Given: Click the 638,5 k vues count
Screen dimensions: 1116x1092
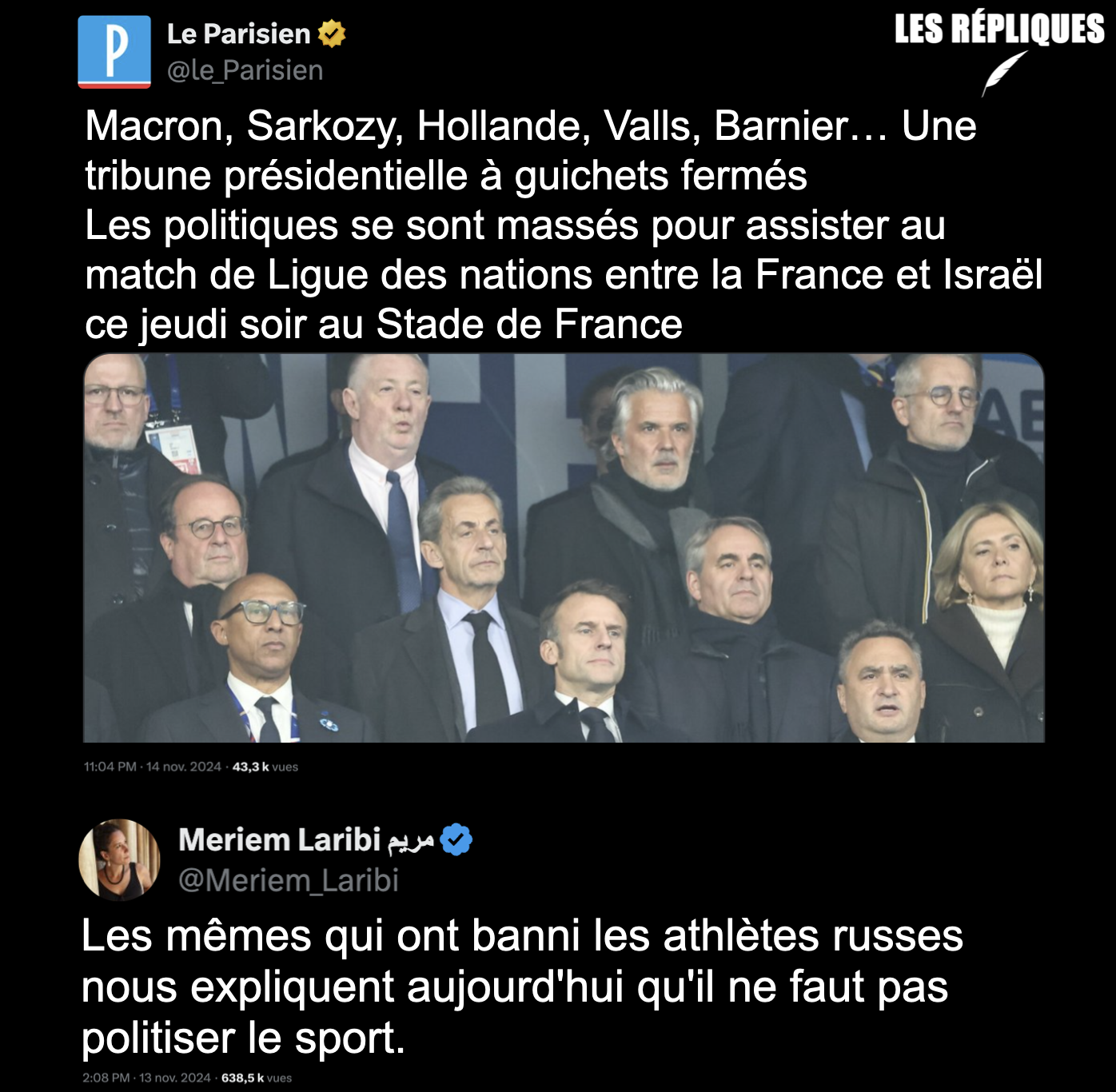Looking at the screenshot, I should 257,1078.
